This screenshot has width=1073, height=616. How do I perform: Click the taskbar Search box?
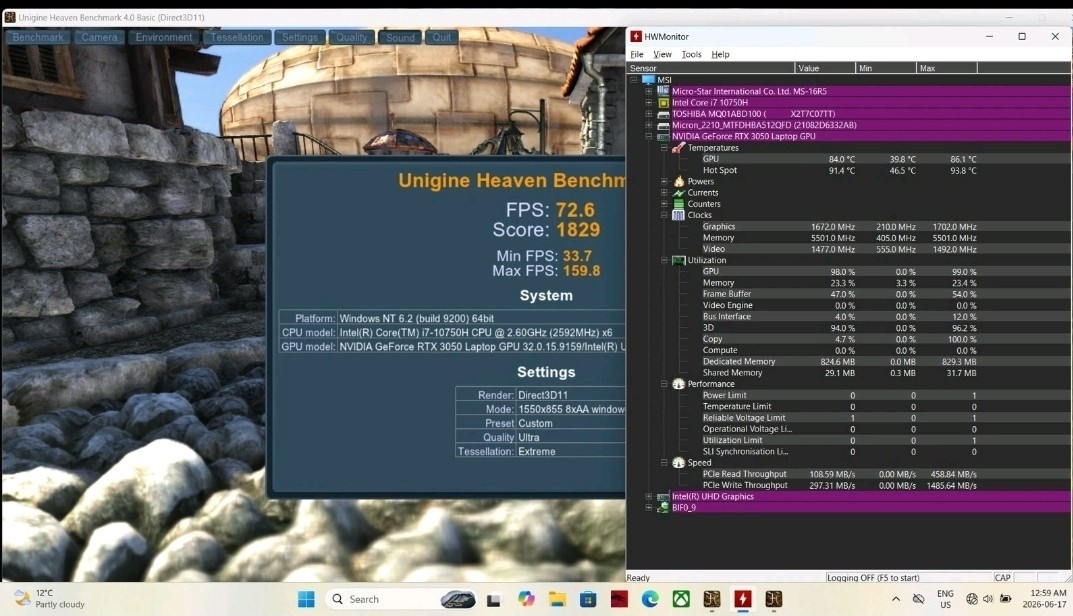pyautogui.click(x=400, y=600)
